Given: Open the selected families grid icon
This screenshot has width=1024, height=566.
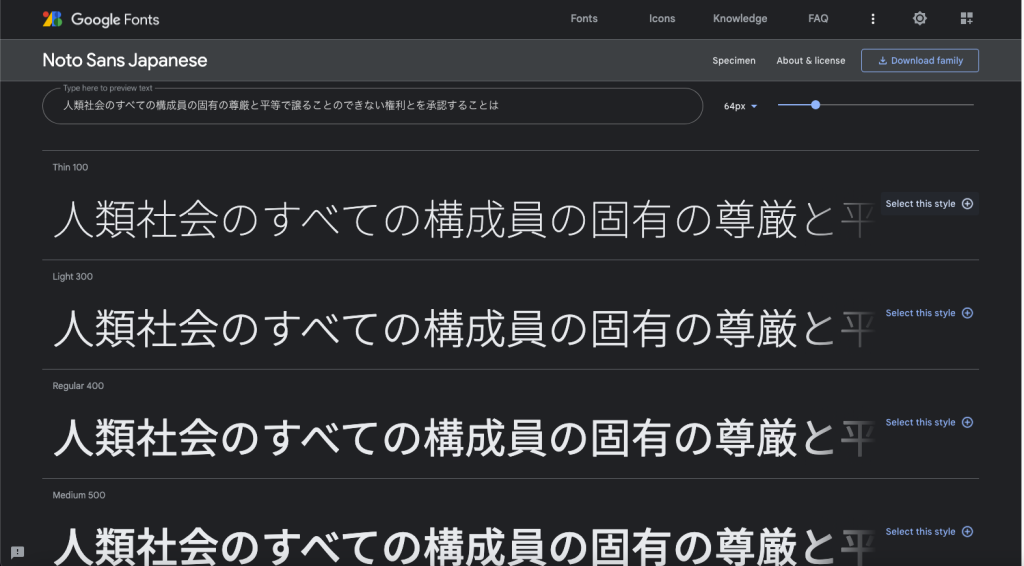Looking at the screenshot, I should [x=967, y=18].
